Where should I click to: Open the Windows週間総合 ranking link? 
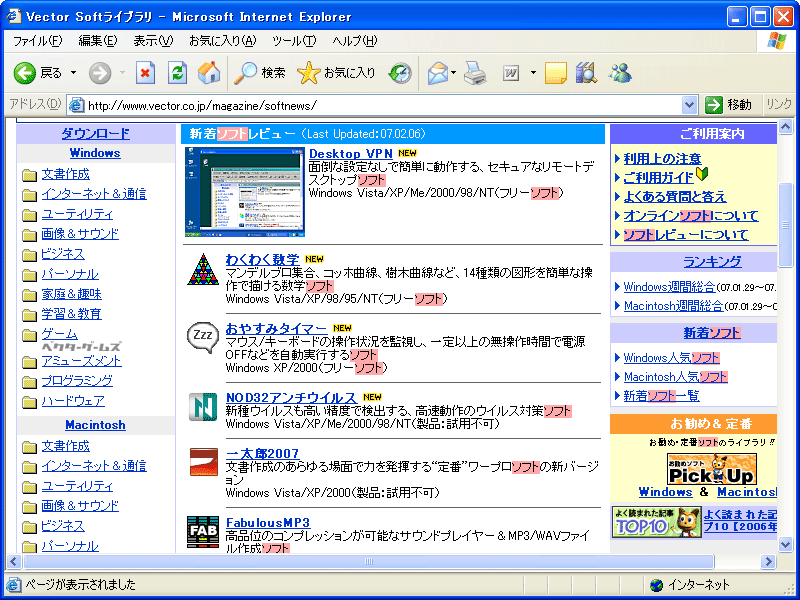coord(669,287)
